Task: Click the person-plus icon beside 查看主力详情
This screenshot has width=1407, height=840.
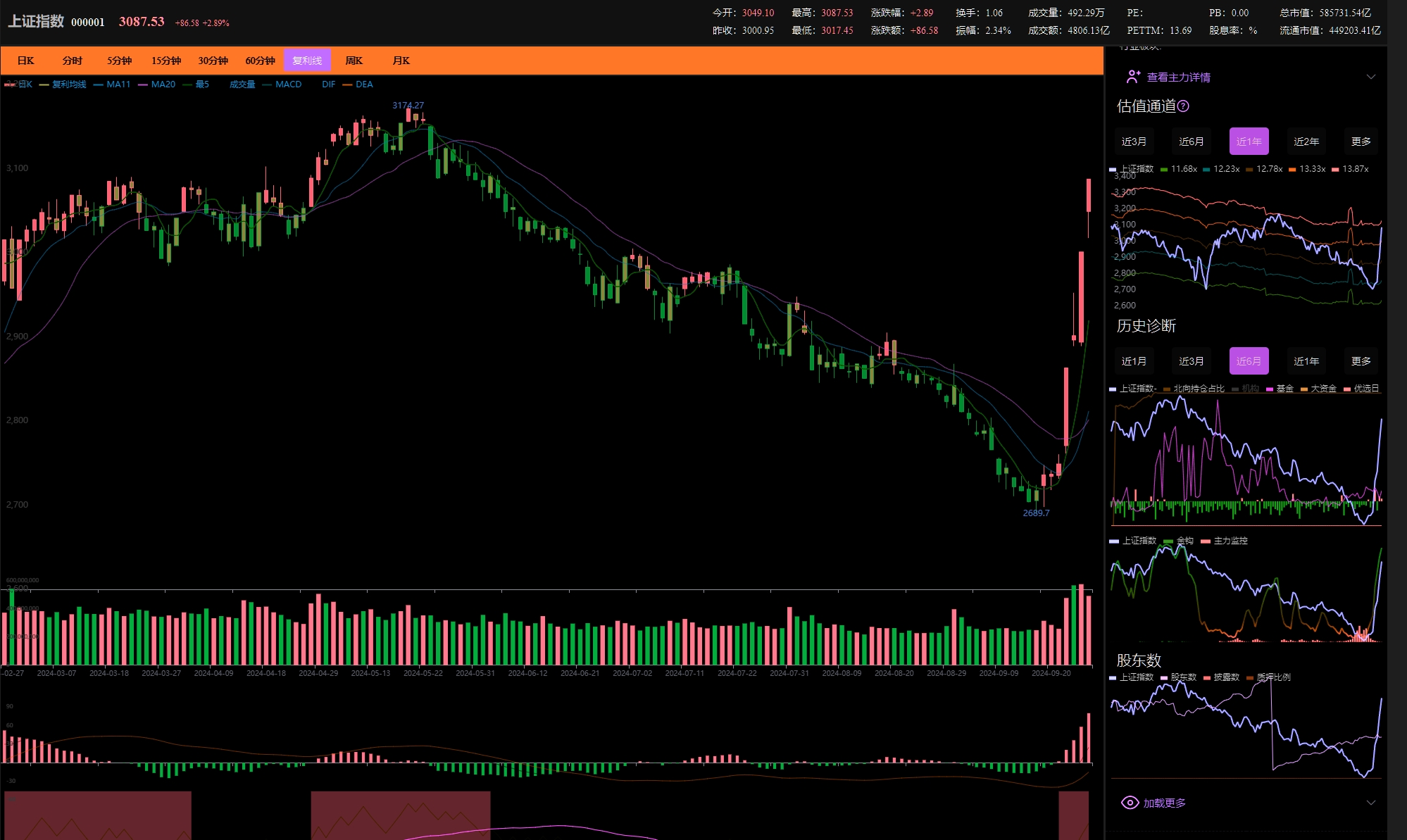Action: coord(1133,77)
